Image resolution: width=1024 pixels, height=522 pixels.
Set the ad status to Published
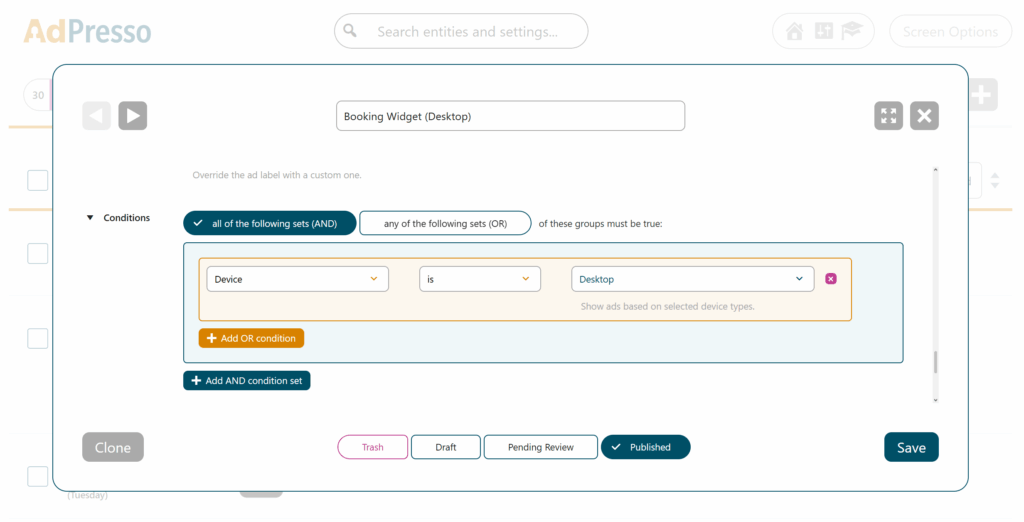(645, 447)
